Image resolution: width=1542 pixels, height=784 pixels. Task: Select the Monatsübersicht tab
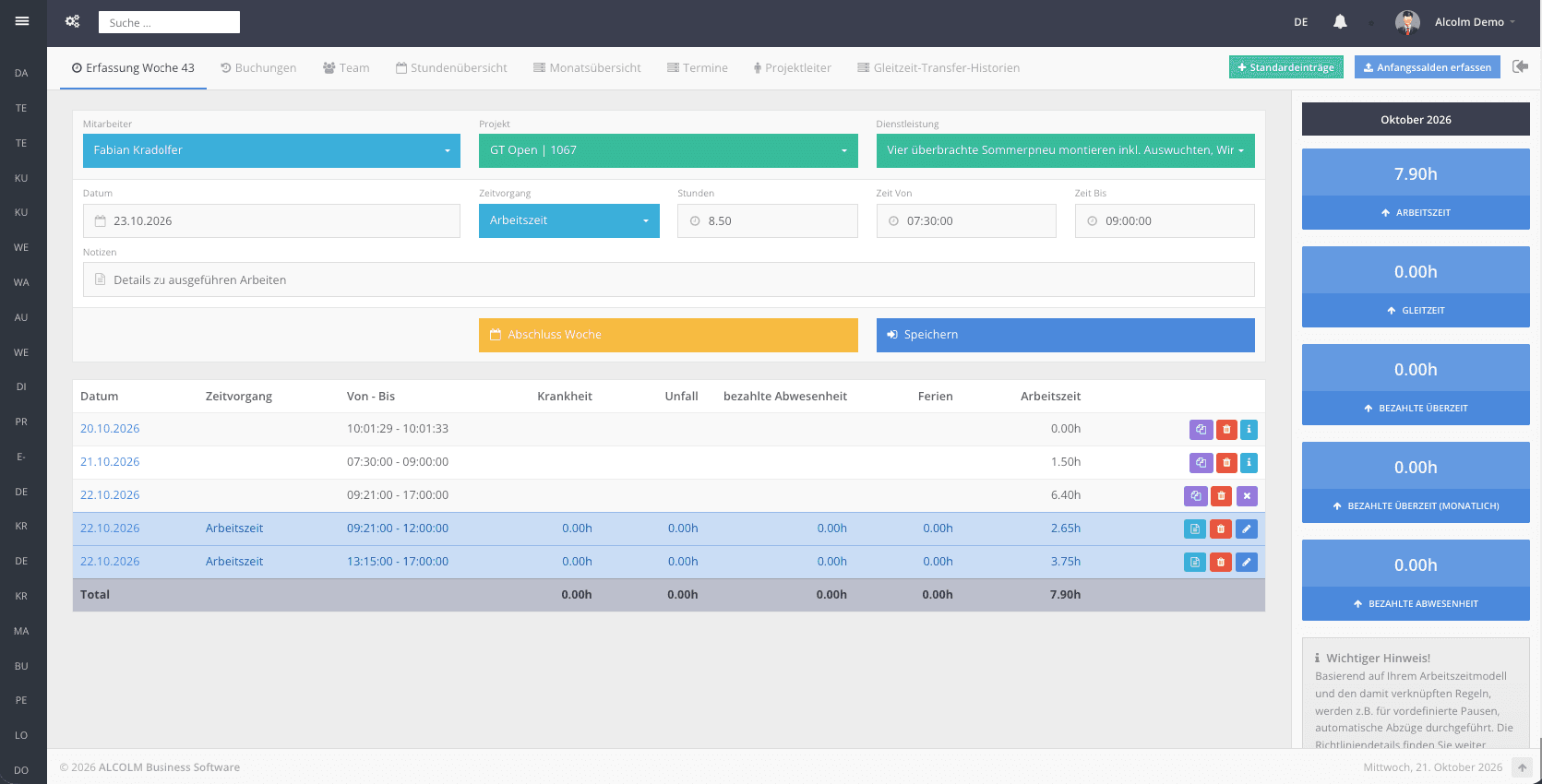pyautogui.click(x=587, y=68)
